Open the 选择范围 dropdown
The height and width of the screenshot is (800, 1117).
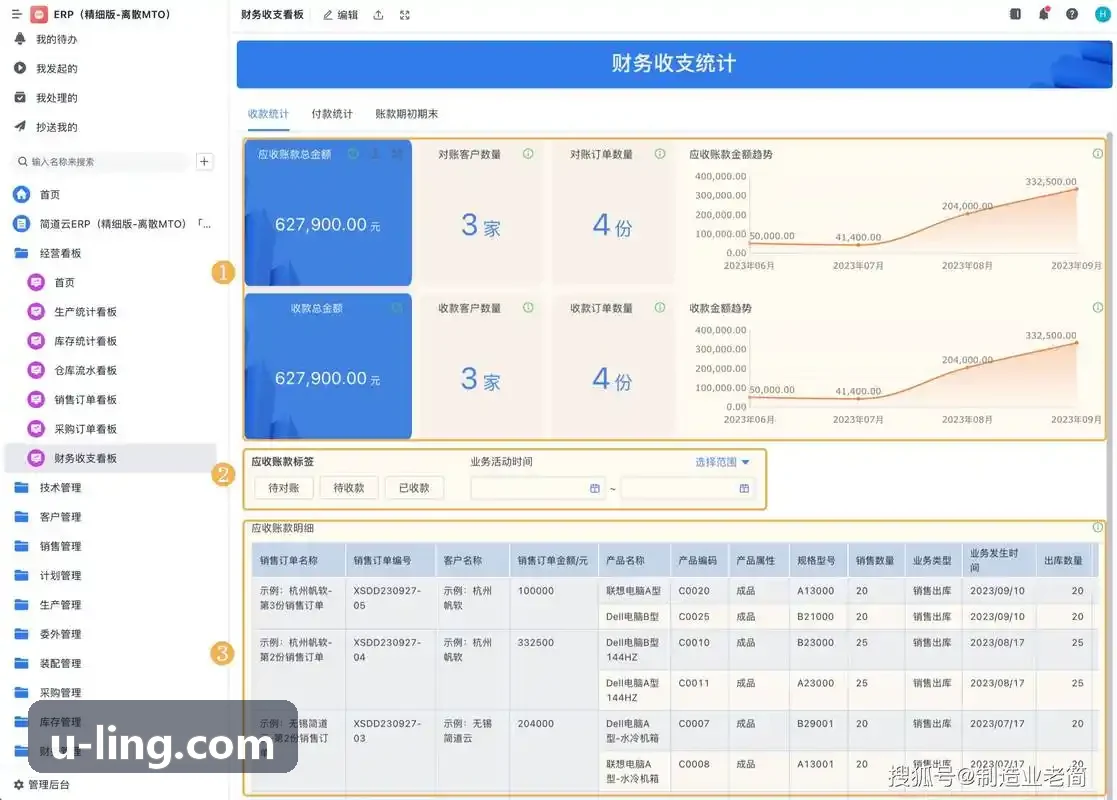(x=722, y=462)
